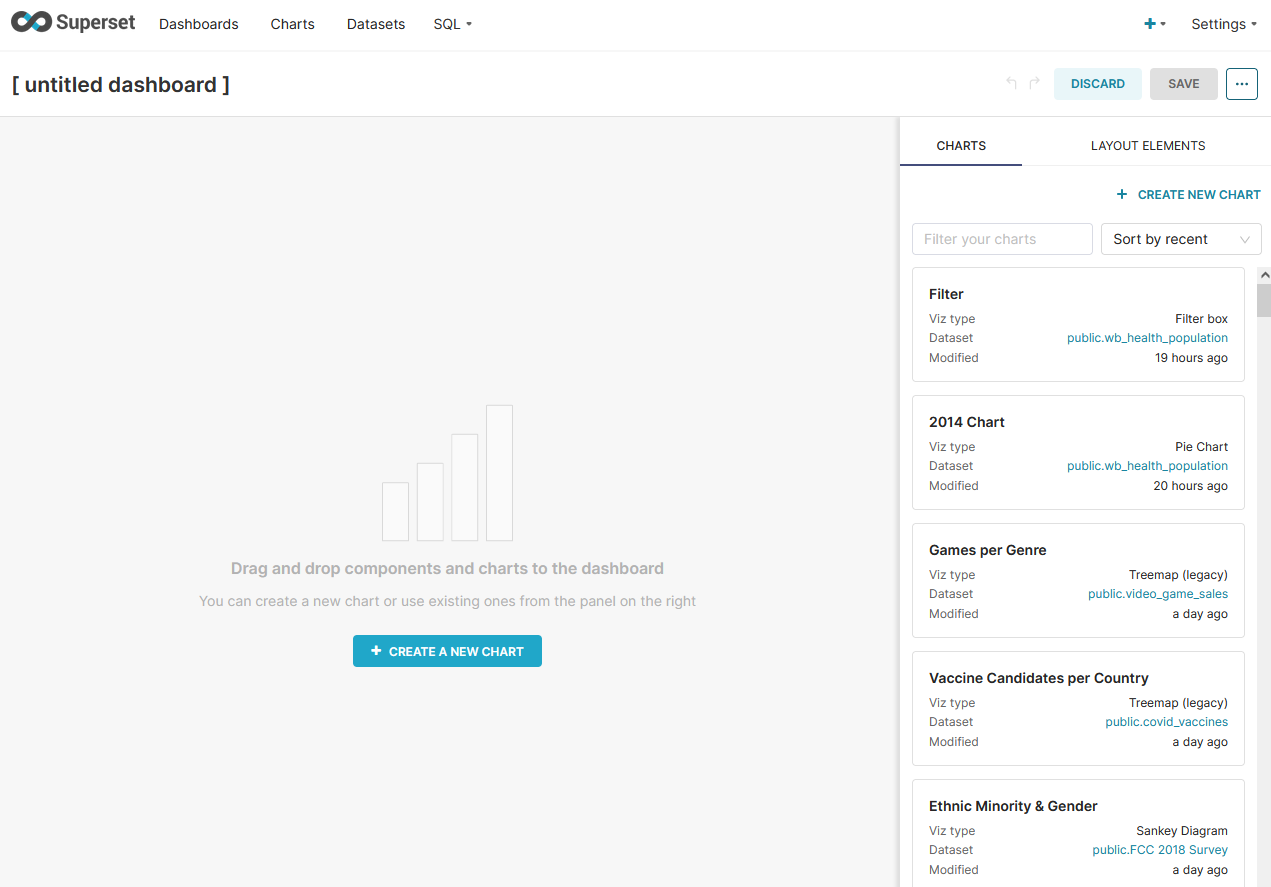Click the Superset logo
The image size is (1271, 887).
coord(72,22)
